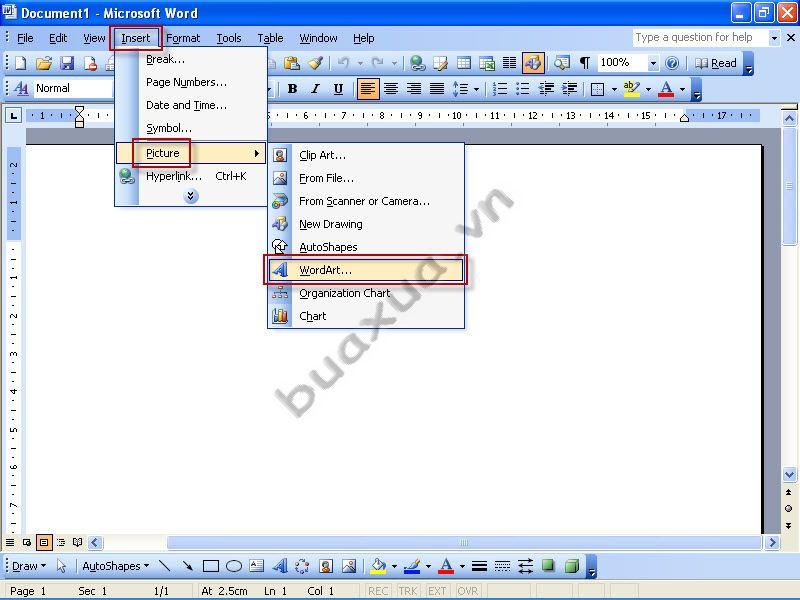Insert an Excel worksheet
Viewport: 800px width, 600px height.
[x=487, y=63]
